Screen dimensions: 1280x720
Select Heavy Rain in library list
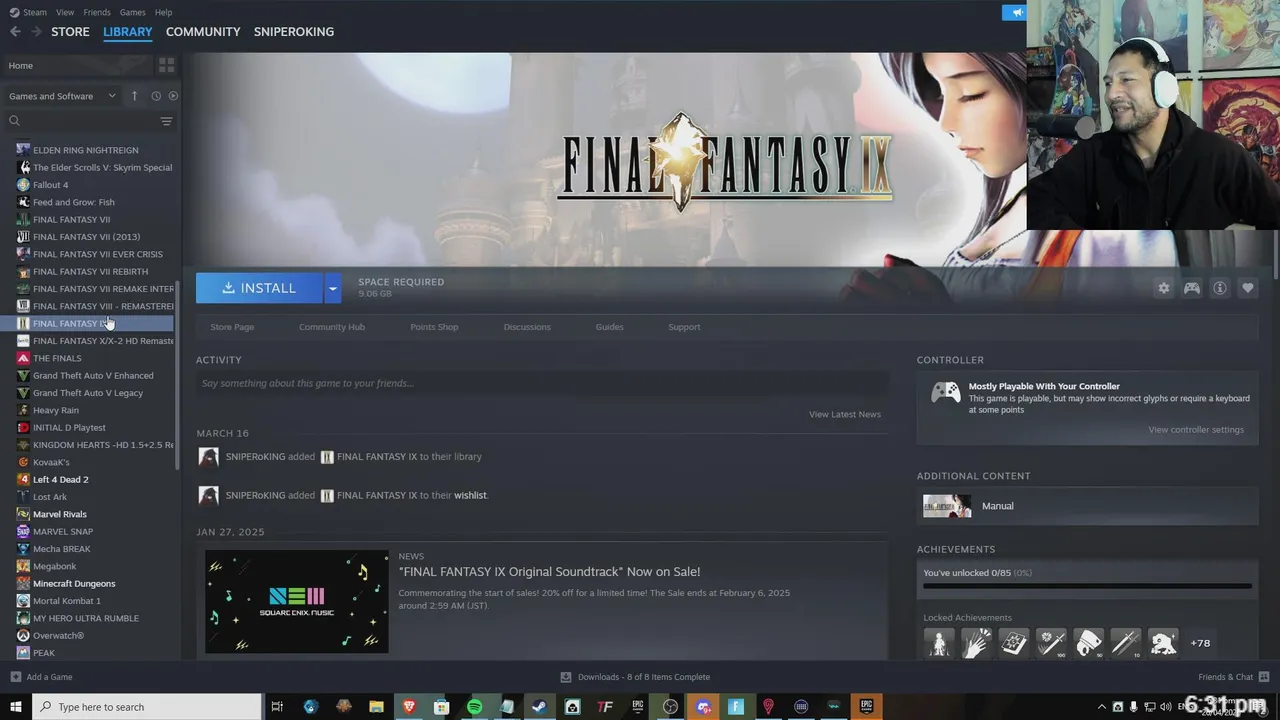tap(56, 410)
